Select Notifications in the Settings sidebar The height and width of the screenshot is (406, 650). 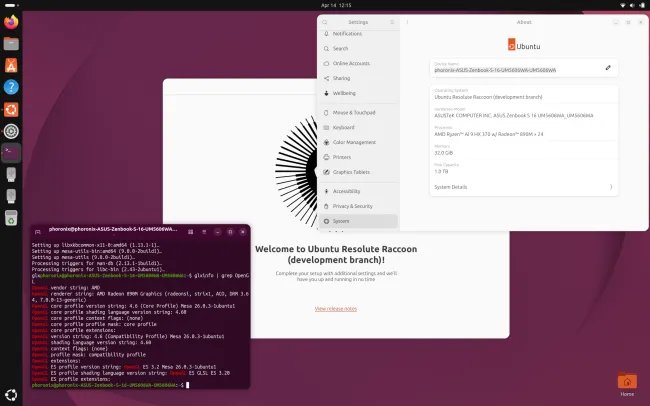point(359,34)
